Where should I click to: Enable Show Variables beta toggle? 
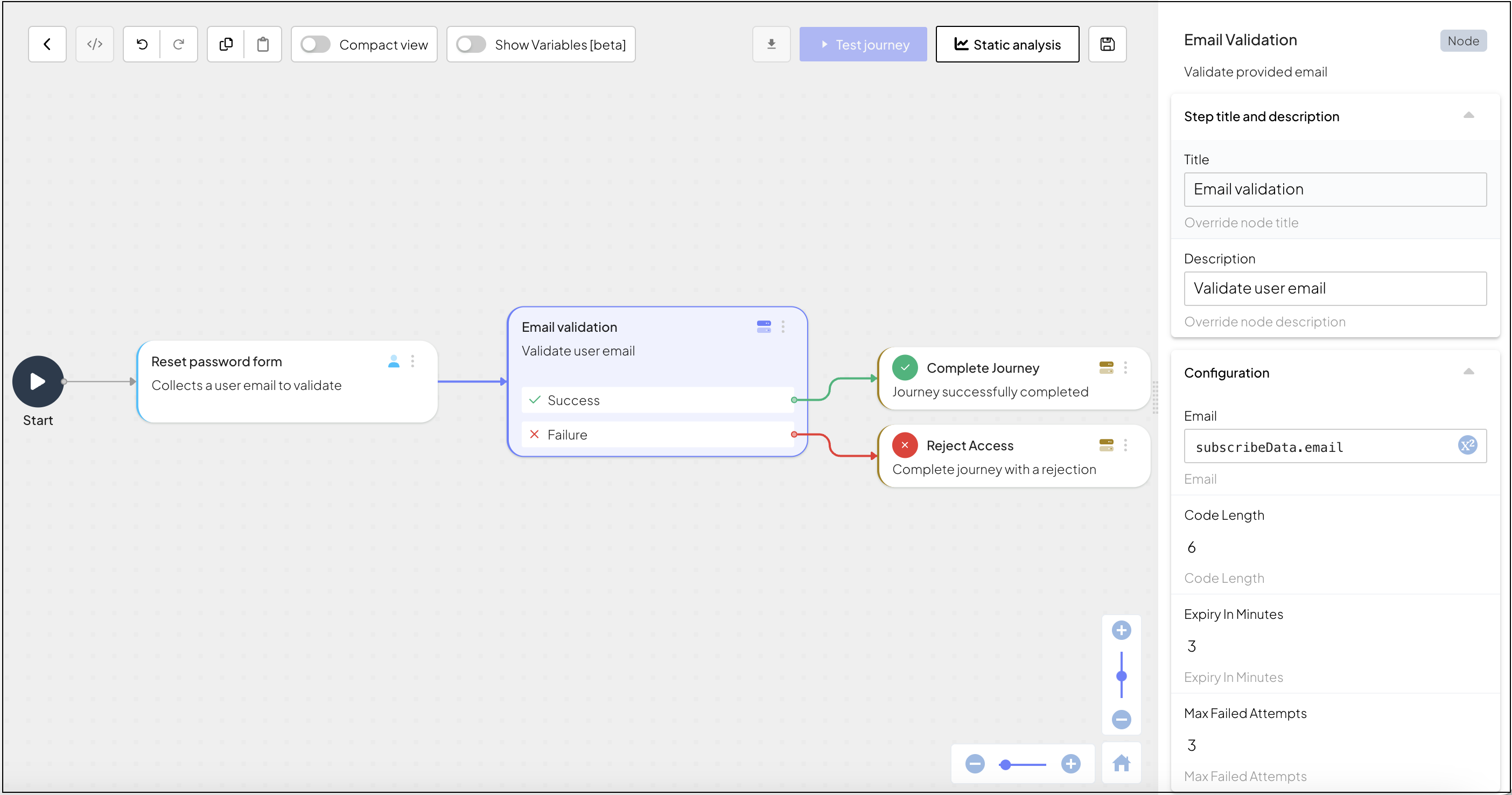(x=471, y=44)
